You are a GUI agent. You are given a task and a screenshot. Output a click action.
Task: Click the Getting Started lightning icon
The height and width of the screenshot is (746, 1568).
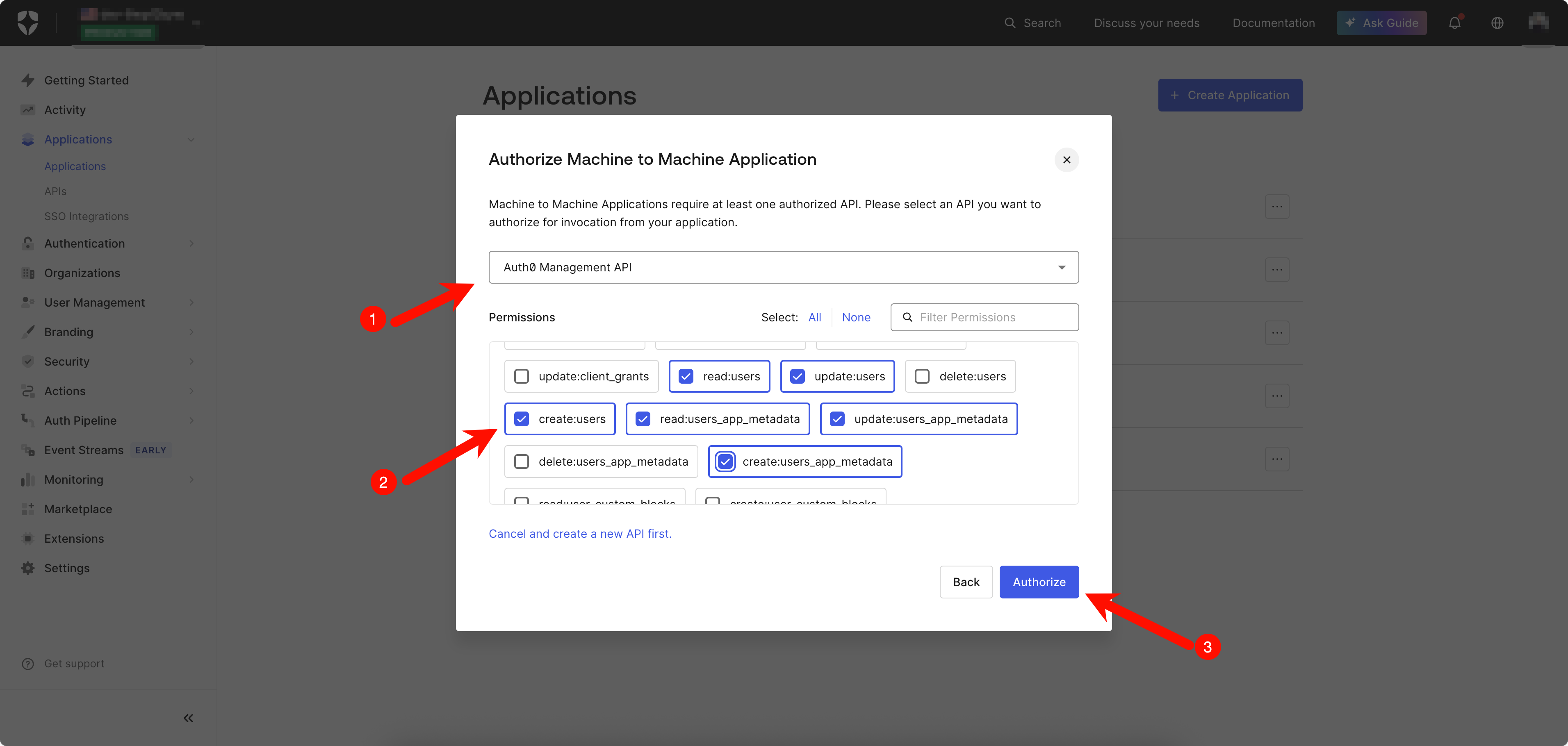[x=27, y=80]
